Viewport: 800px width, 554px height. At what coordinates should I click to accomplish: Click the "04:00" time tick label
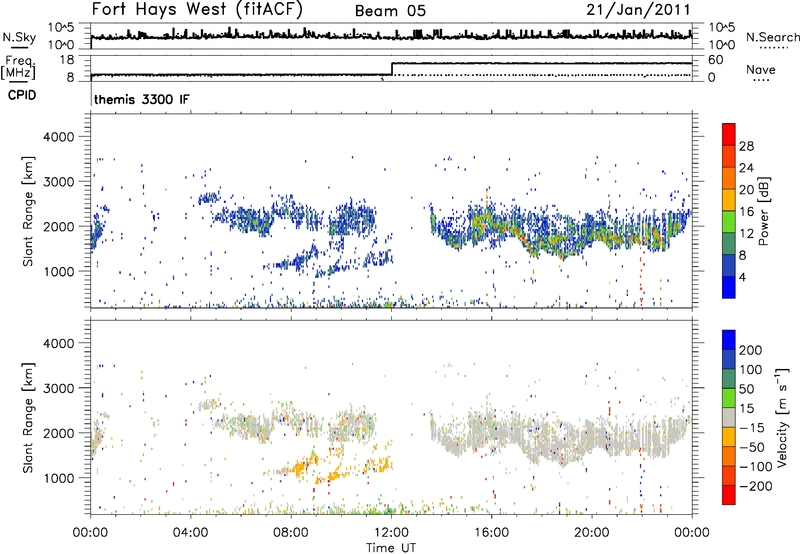point(190,533)
